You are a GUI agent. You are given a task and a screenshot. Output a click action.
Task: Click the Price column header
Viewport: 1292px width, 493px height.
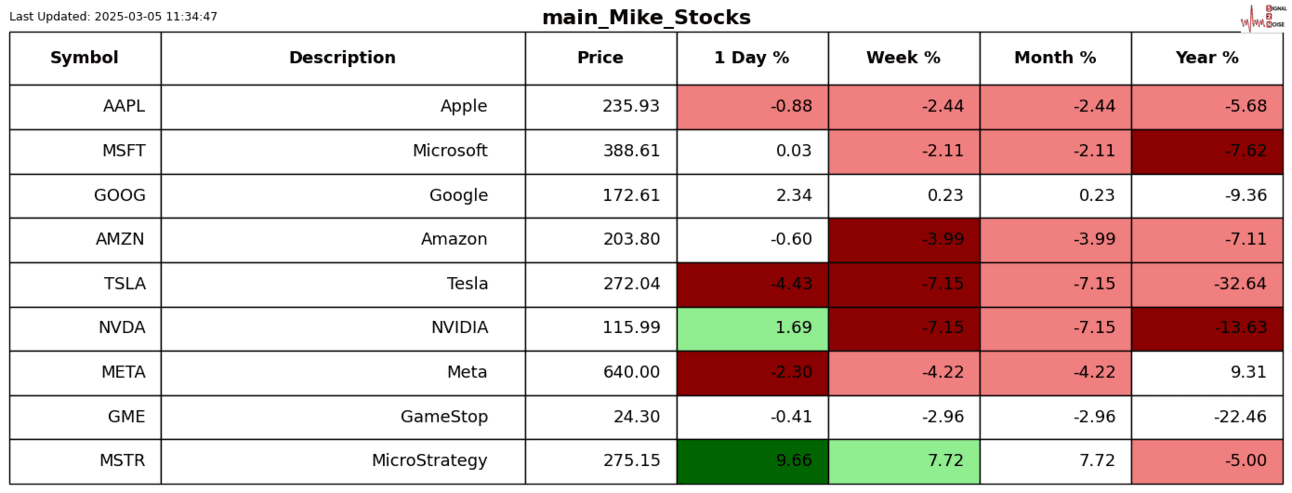(x=601, y=58)
